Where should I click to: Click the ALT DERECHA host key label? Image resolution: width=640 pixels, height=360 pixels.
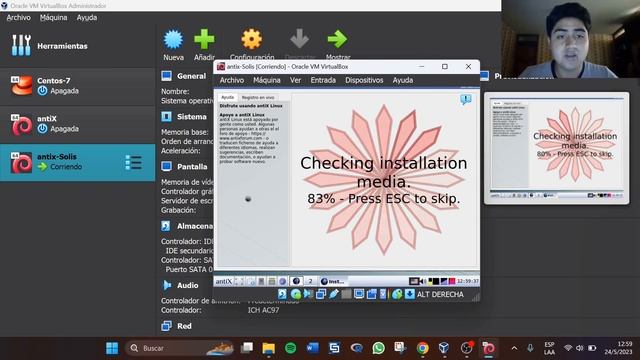440,294
